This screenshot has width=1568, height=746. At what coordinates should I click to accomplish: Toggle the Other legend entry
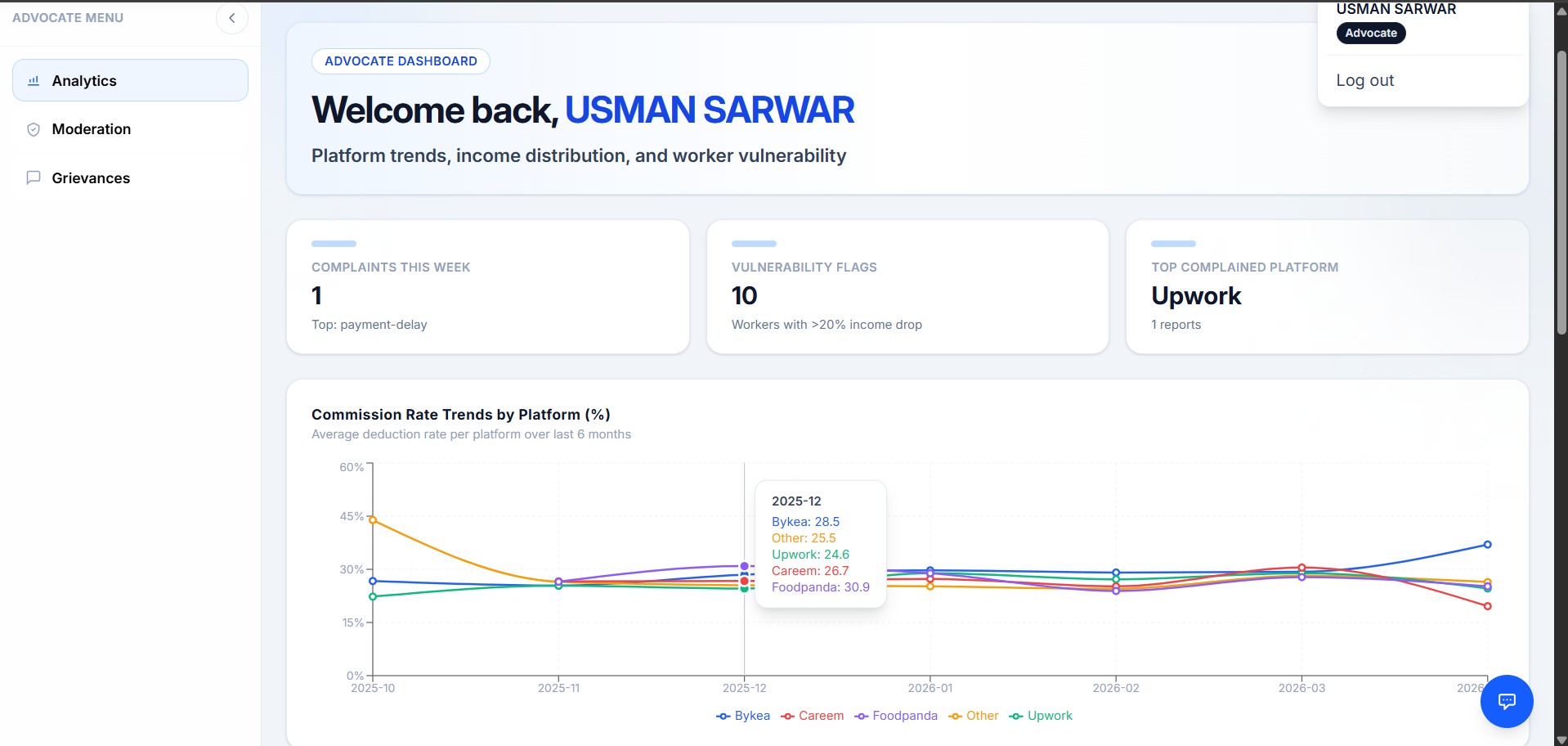973,716
